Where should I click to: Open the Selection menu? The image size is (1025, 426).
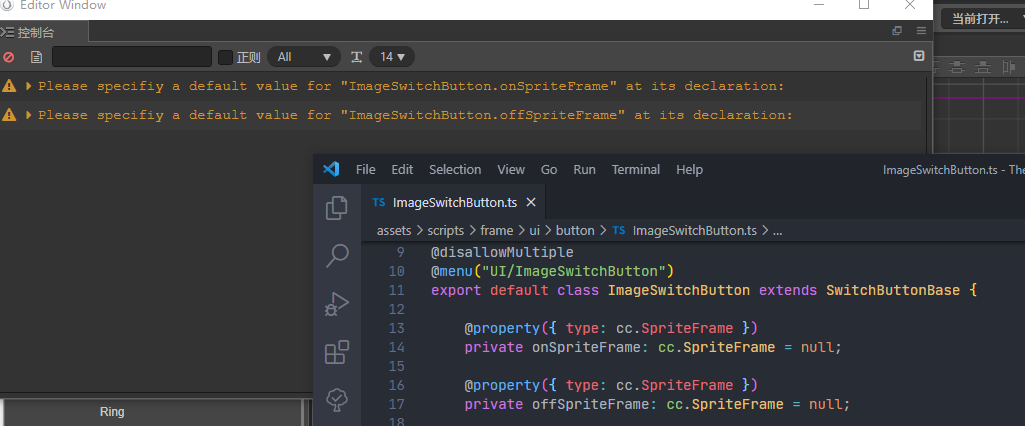[455, 170]
